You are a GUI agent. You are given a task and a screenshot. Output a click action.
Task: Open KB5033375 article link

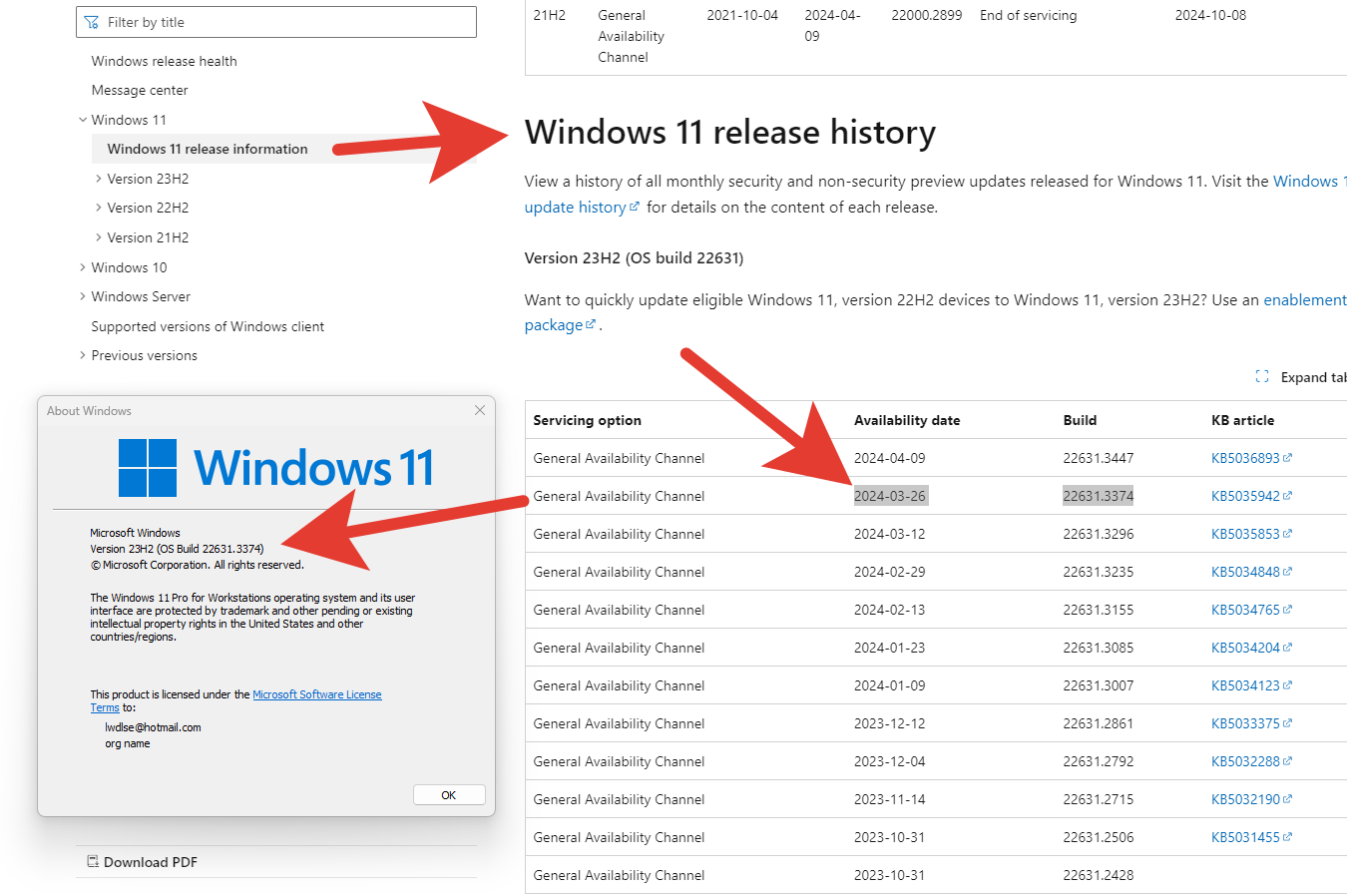tap(1245, 723)
